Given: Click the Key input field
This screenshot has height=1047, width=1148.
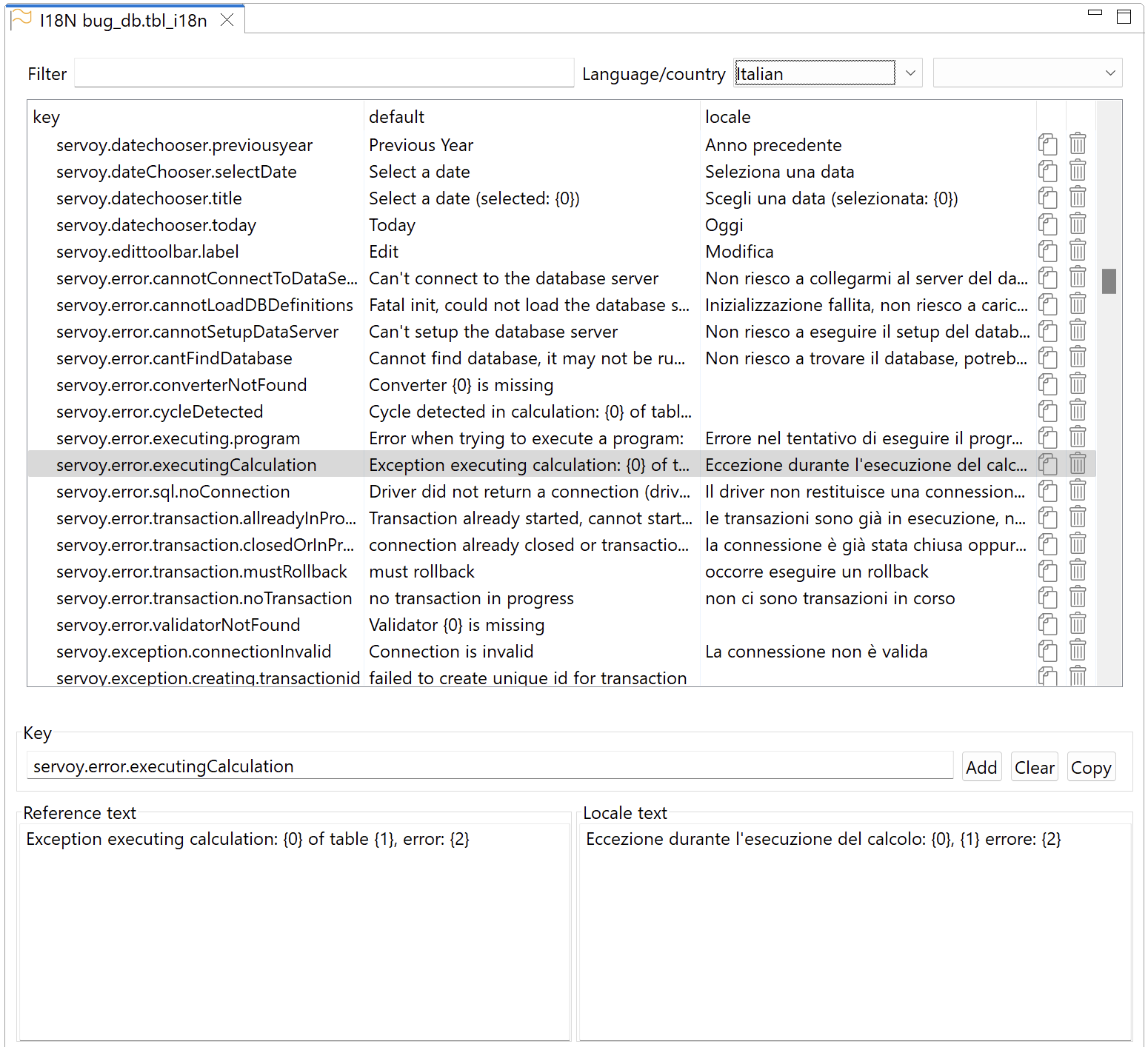Looking at the screenshot, I should [x=490, y=766].
